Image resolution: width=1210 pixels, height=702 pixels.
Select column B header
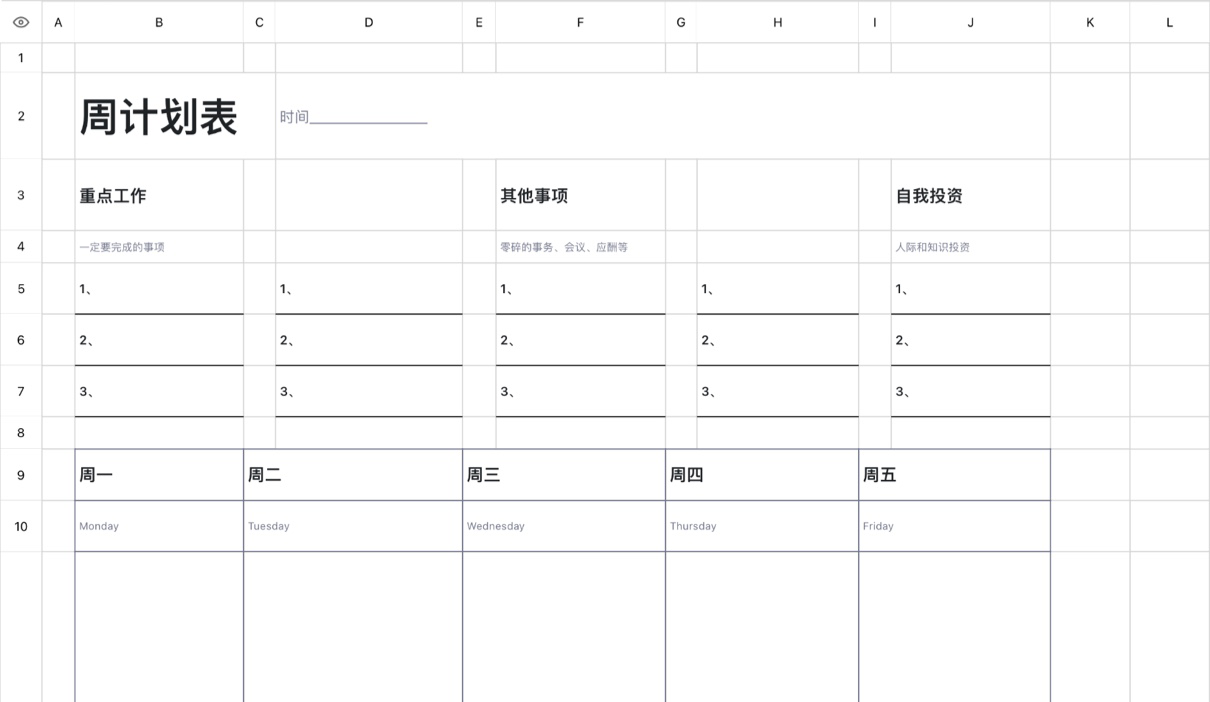159,22
